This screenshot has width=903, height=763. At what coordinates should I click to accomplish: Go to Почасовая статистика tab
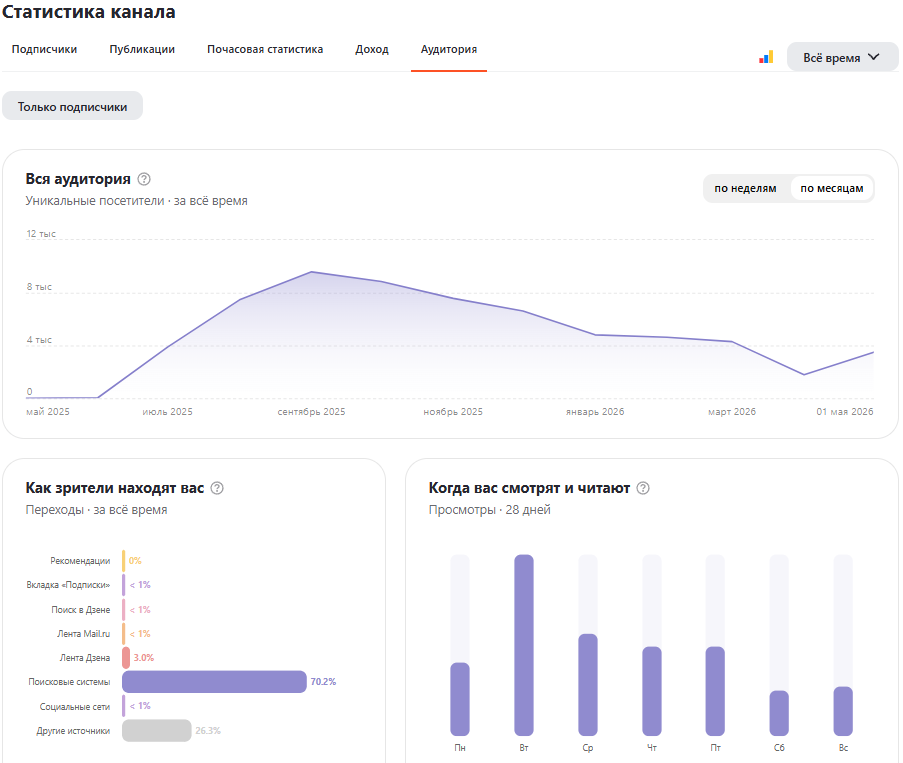pyautogui.click(x=265, y=50)
